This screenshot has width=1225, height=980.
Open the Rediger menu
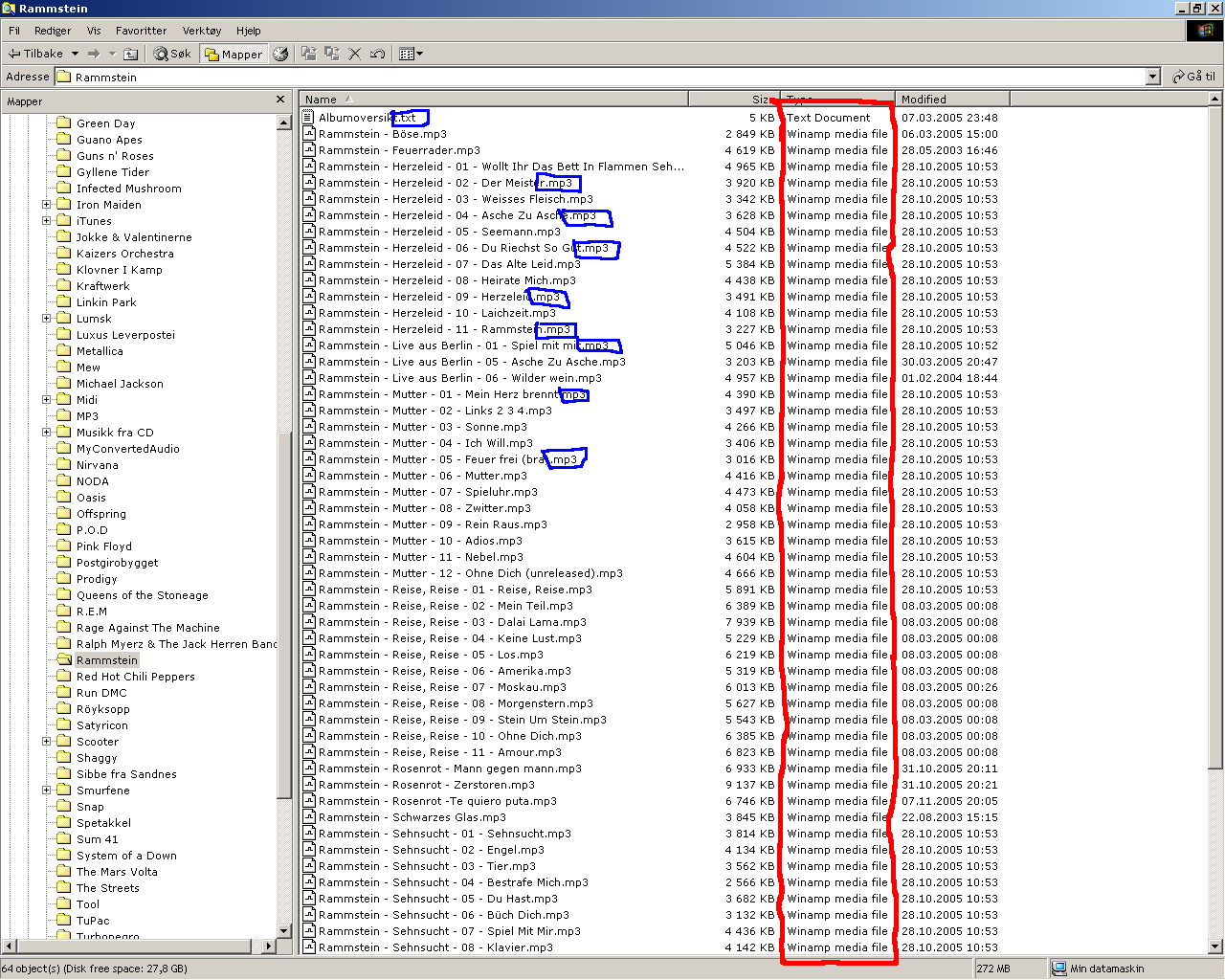(x=53, y=31)
